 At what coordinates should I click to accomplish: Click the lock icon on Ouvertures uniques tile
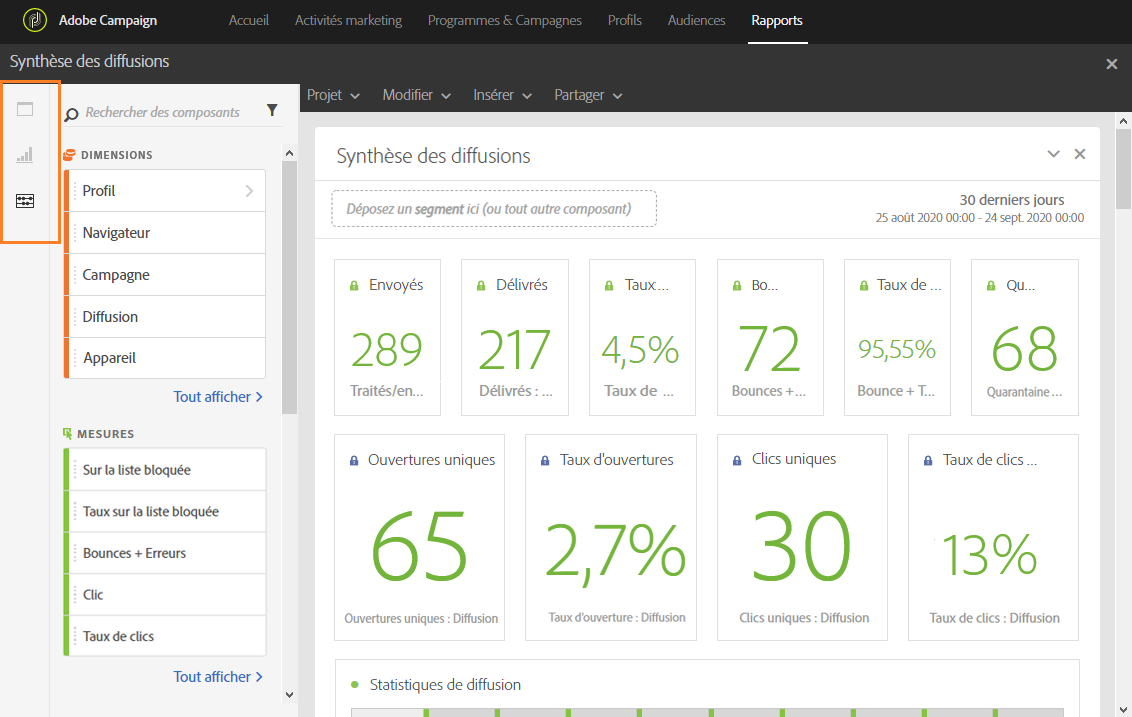(x=353, y=461)
